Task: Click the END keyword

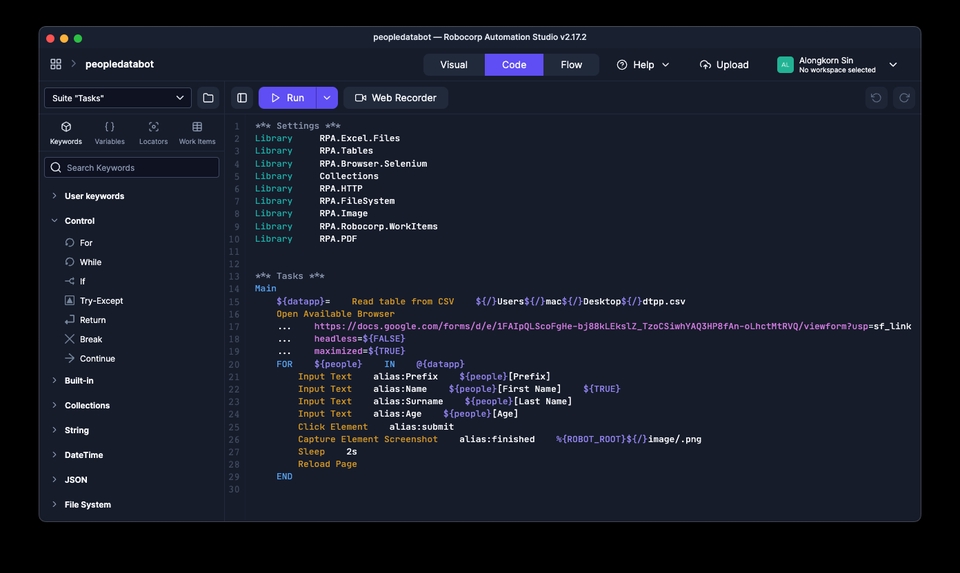Action: click(x=284, y=476)
